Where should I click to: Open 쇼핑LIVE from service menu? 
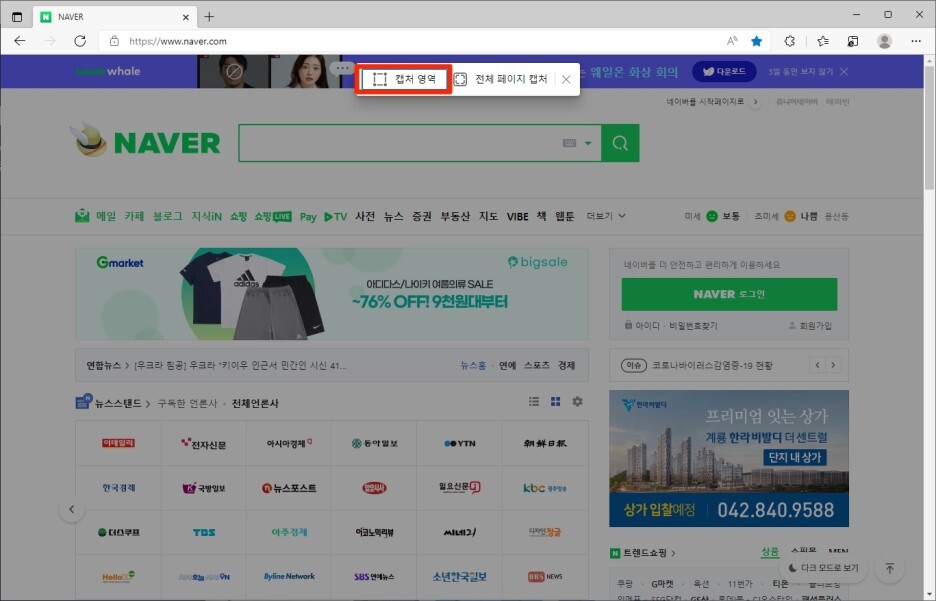tap(273, 216)
